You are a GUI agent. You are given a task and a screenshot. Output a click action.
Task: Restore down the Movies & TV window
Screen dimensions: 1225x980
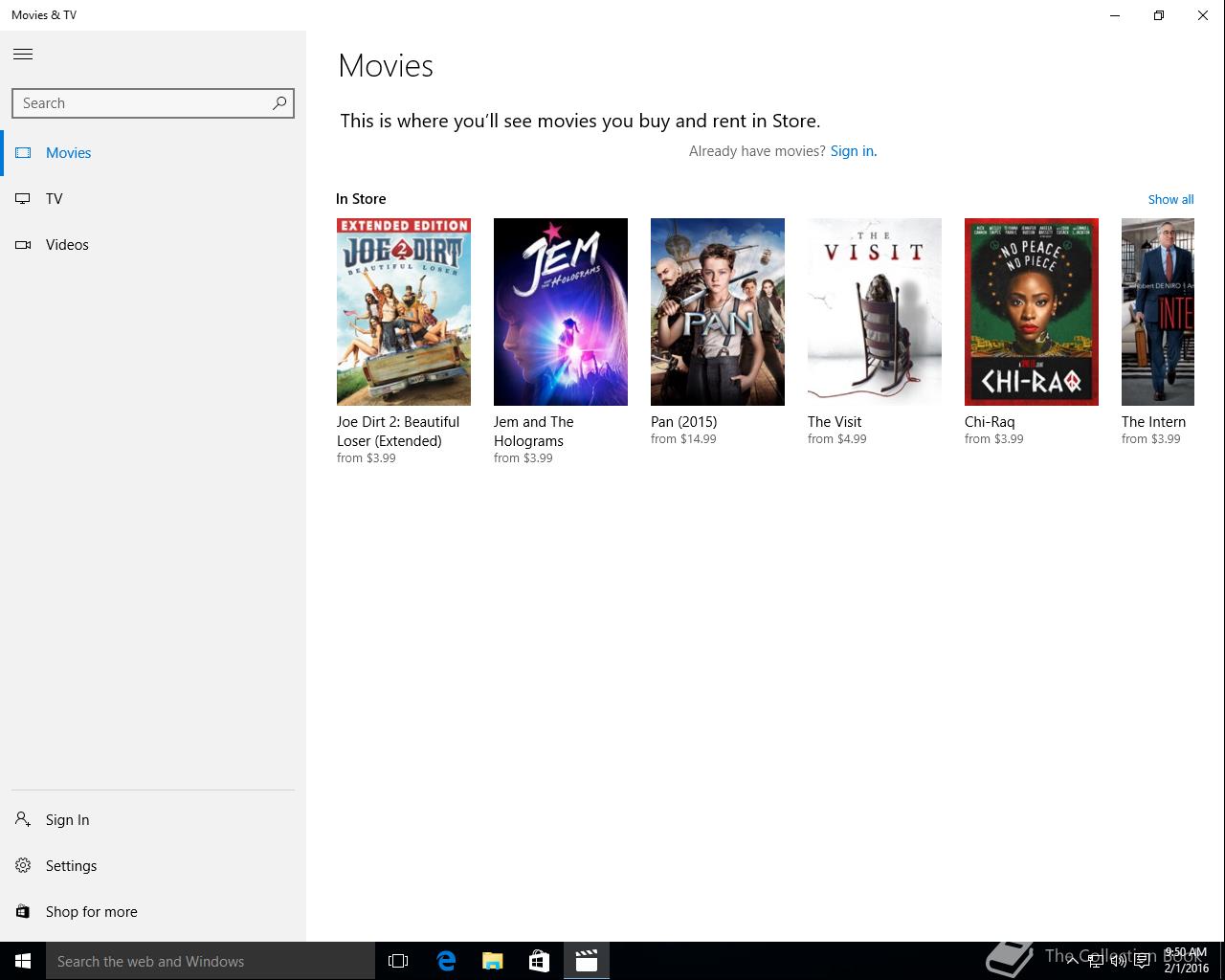coord(1159,15)
